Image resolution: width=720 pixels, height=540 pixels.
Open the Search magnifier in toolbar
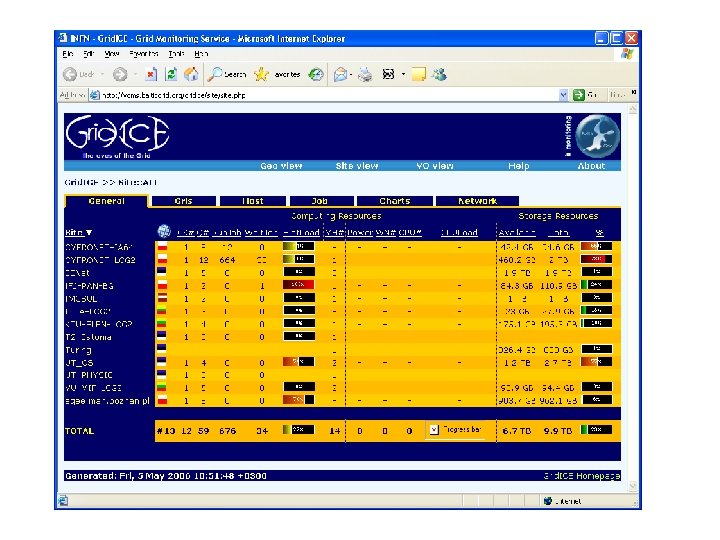coord(226,74)
